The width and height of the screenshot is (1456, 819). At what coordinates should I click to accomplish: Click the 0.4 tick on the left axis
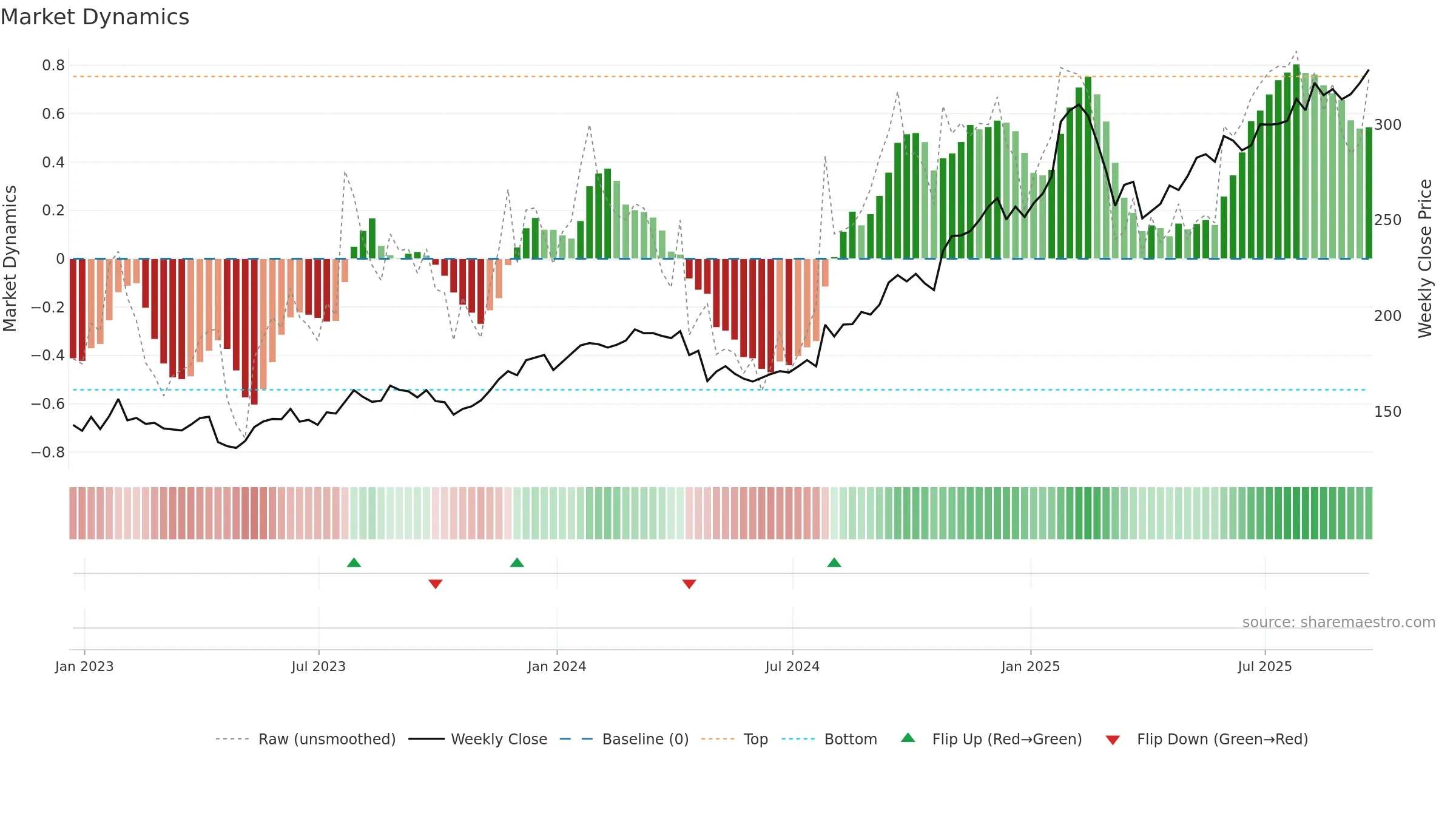tap(53, 162)
